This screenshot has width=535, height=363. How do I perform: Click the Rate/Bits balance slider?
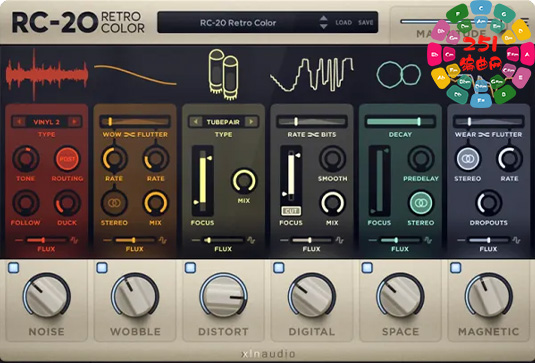coord(312,121)
